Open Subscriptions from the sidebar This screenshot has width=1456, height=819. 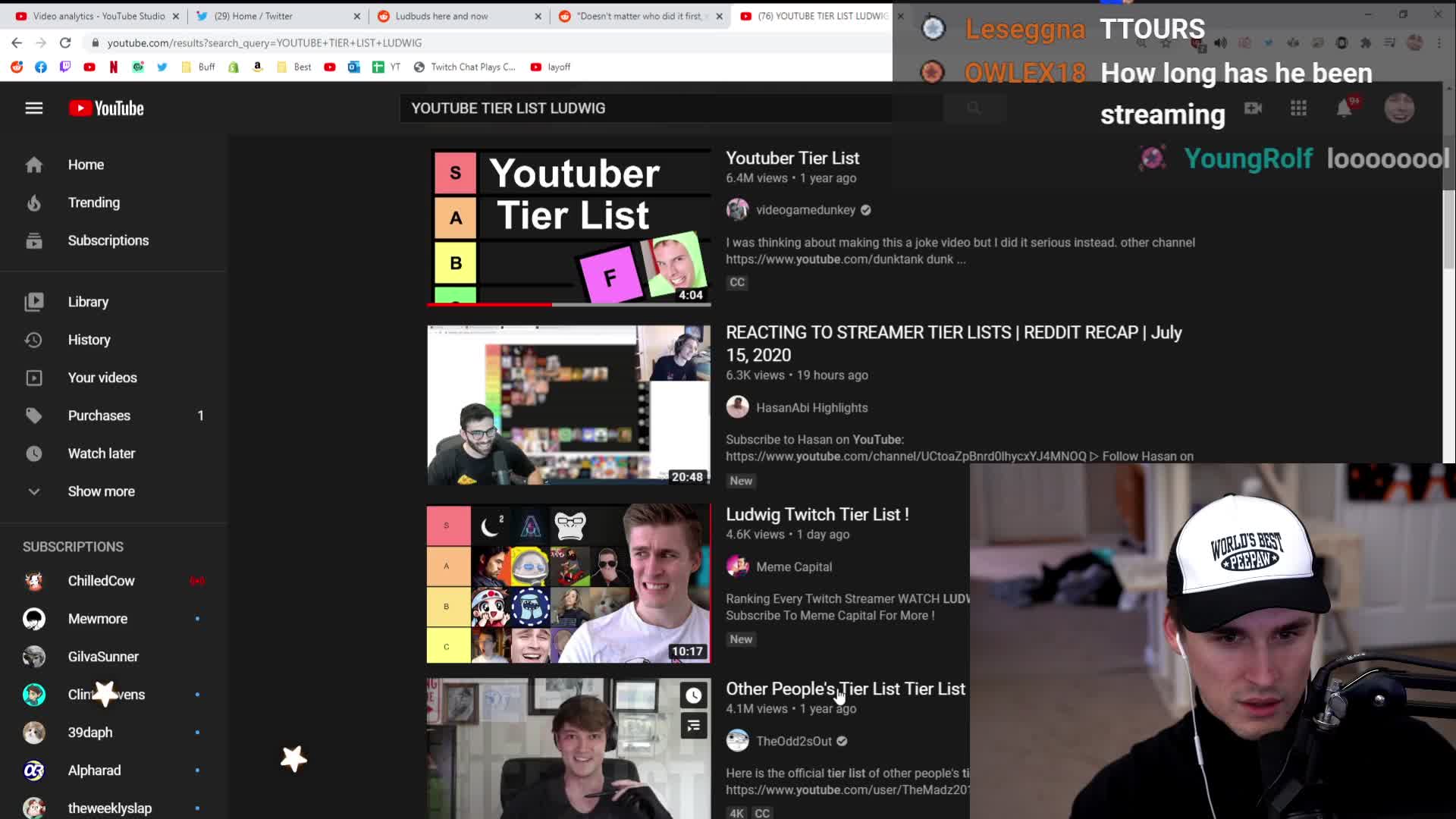click(108, 240)
